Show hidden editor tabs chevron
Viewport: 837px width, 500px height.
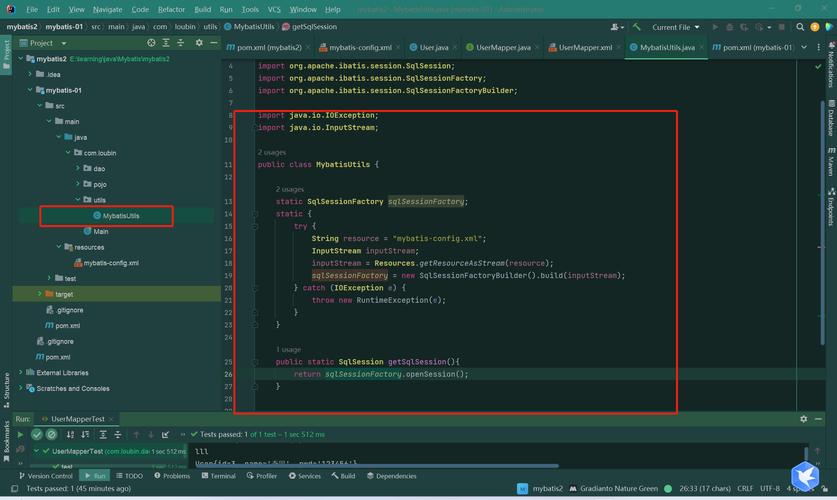pos(804,47)
